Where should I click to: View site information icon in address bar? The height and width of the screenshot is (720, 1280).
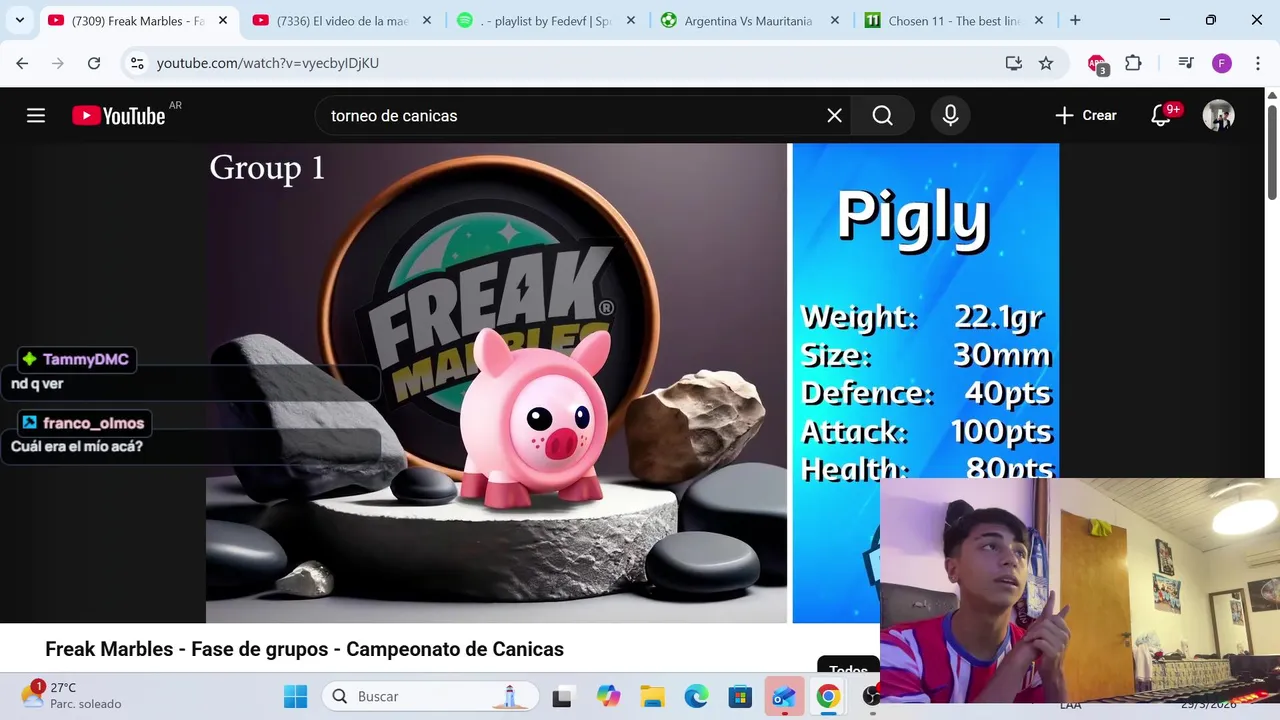138,63
